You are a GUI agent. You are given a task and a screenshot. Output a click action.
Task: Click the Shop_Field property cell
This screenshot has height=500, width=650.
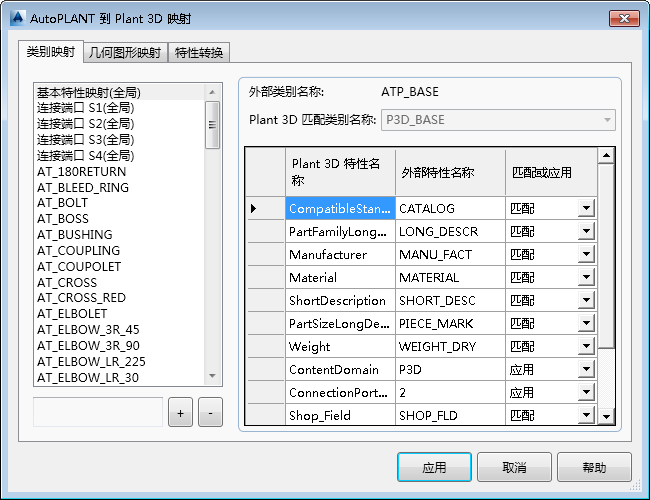coord(340,415)
